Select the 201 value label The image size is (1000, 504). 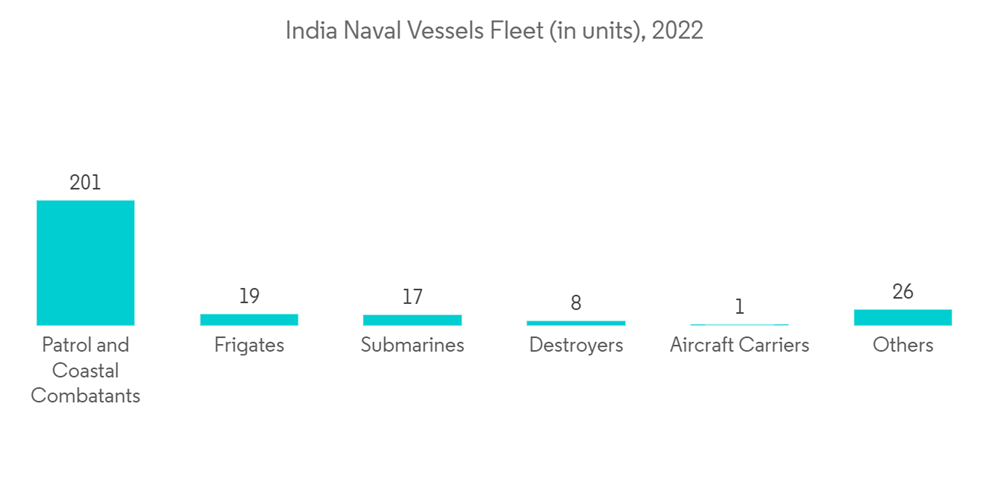pos(85,183)
